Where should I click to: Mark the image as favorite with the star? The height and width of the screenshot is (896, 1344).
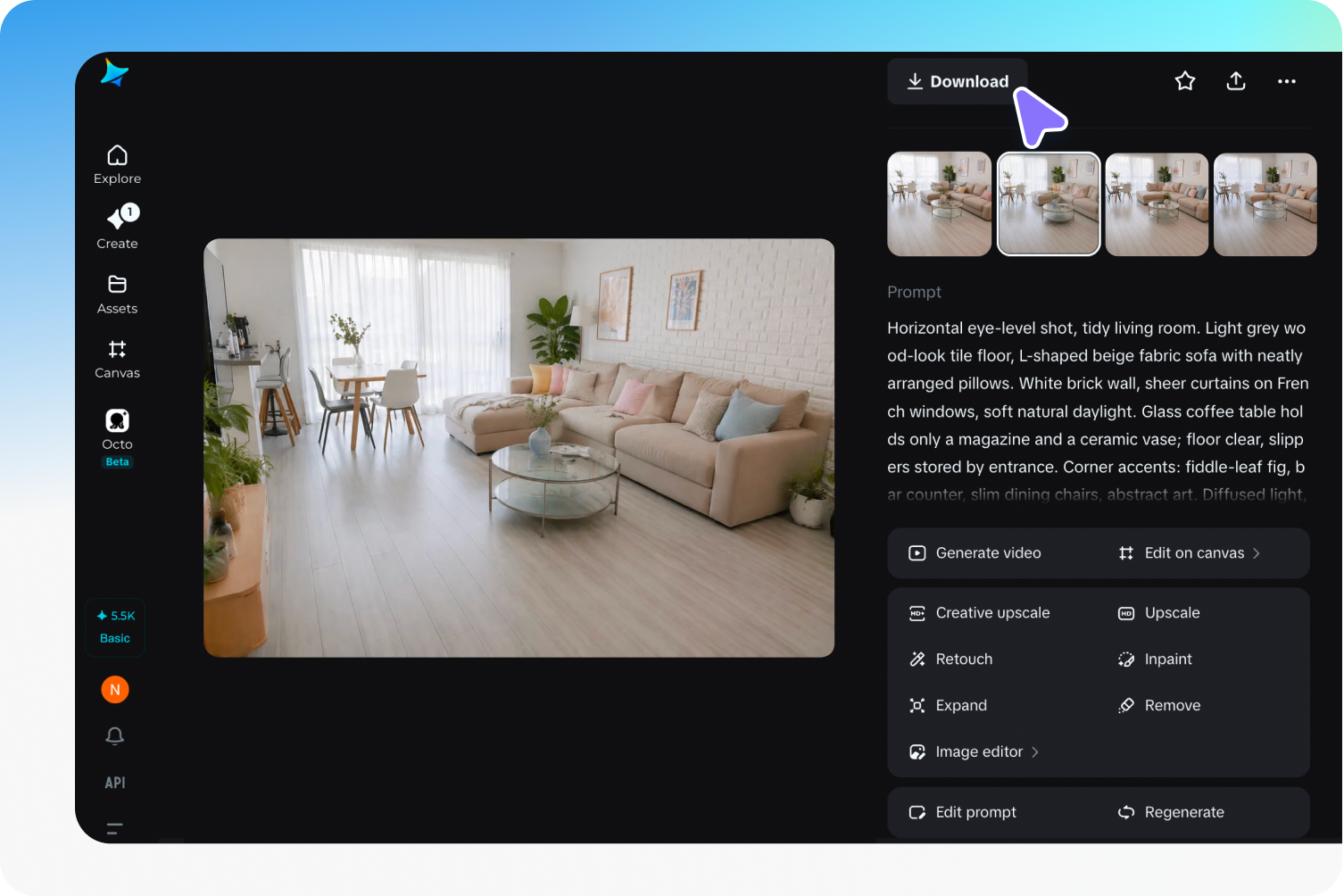(x=1185, y=81)
